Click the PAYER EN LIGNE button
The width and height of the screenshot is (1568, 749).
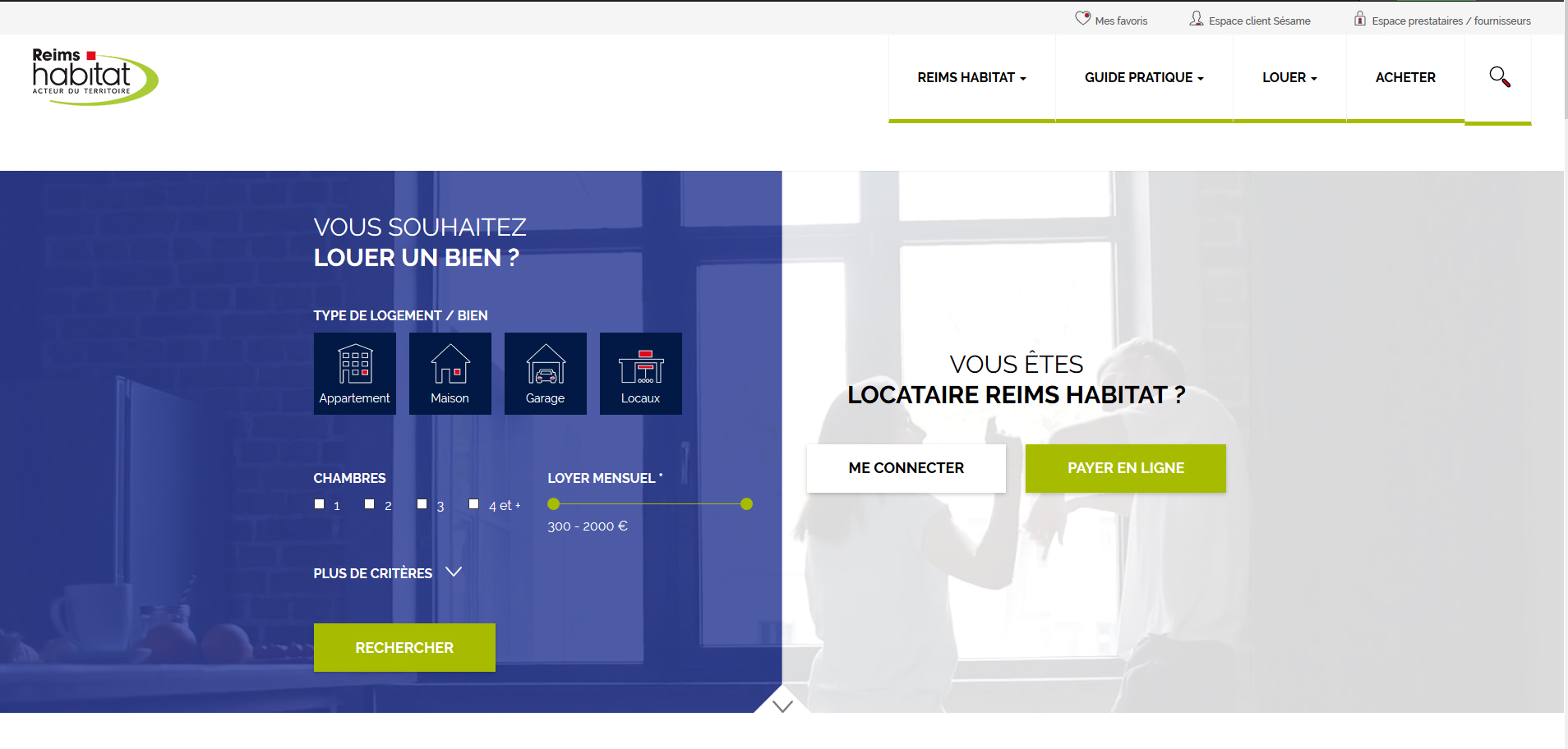(1126, 468)
